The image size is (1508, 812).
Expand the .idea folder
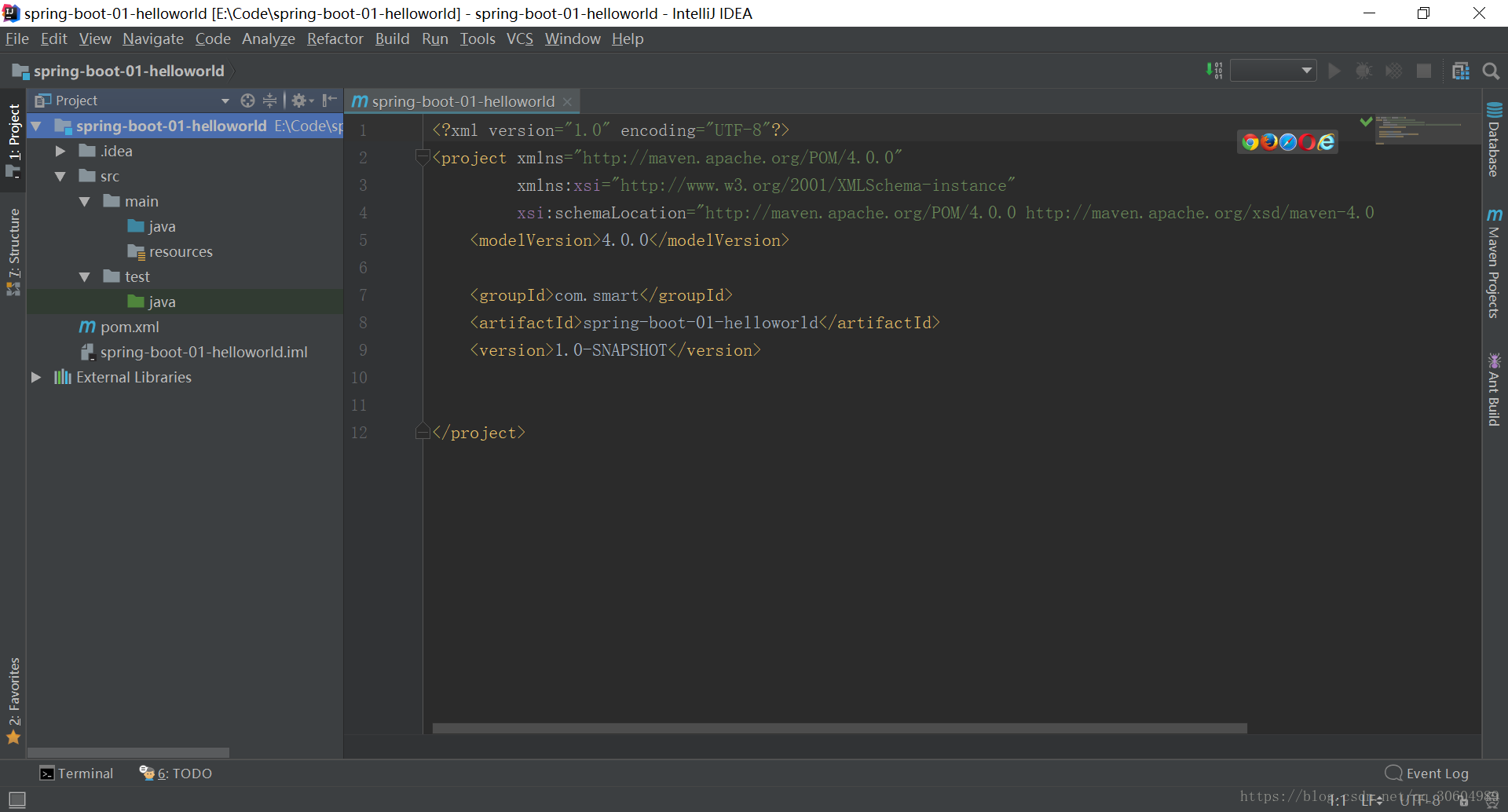60,151
